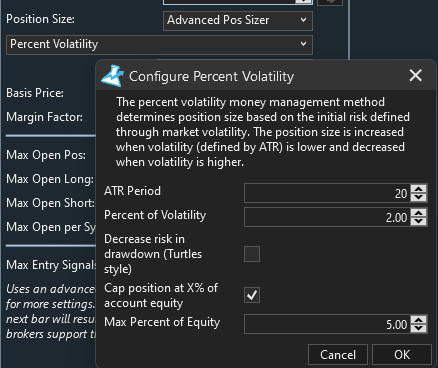This screenshot has height=368, width=438.
Task: Decrease Max Percent of Equity value
Action: tap(419, 328)
